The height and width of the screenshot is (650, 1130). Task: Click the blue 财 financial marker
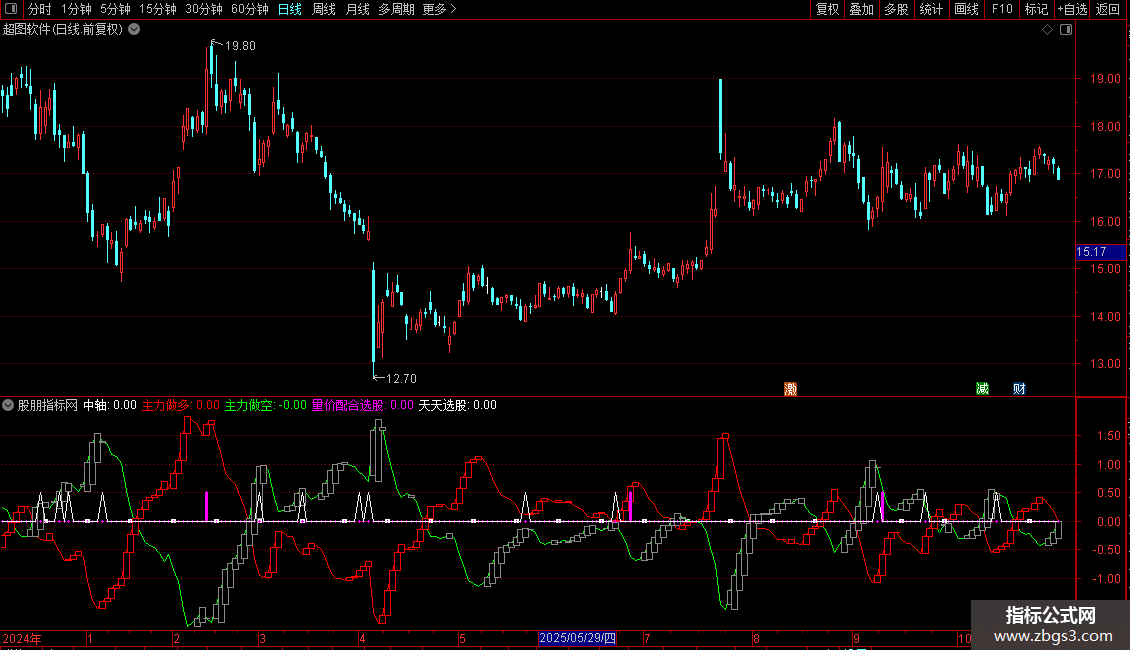coord(1019,389)
